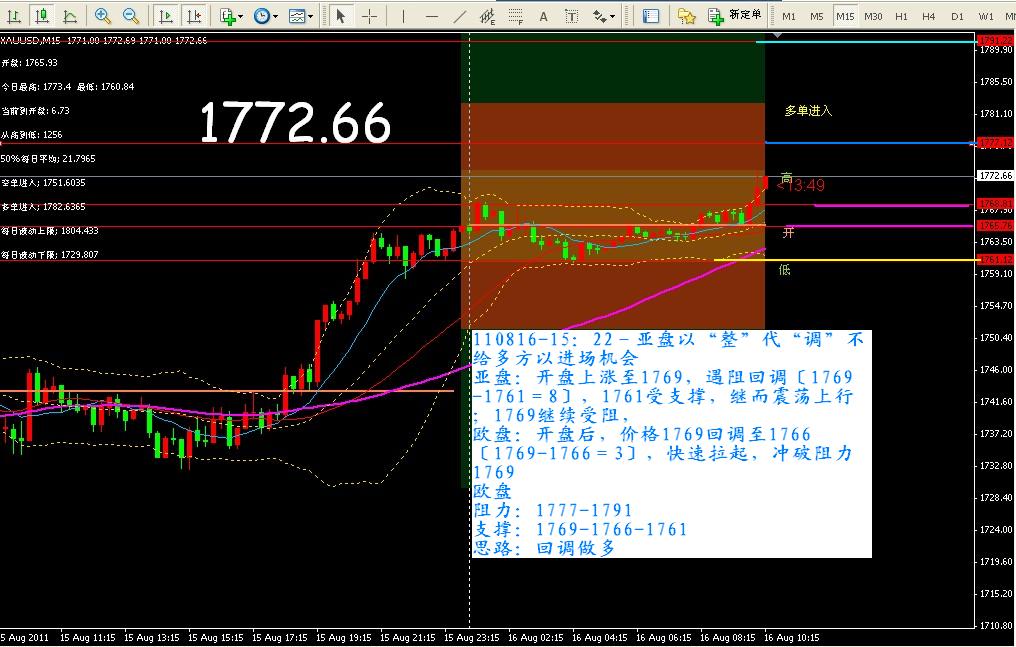Open the chart templates dropdown

(x=300, y=16)
